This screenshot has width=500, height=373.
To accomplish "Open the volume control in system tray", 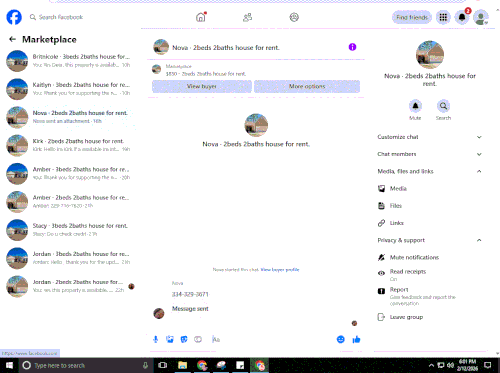I will tap(451, 365).
